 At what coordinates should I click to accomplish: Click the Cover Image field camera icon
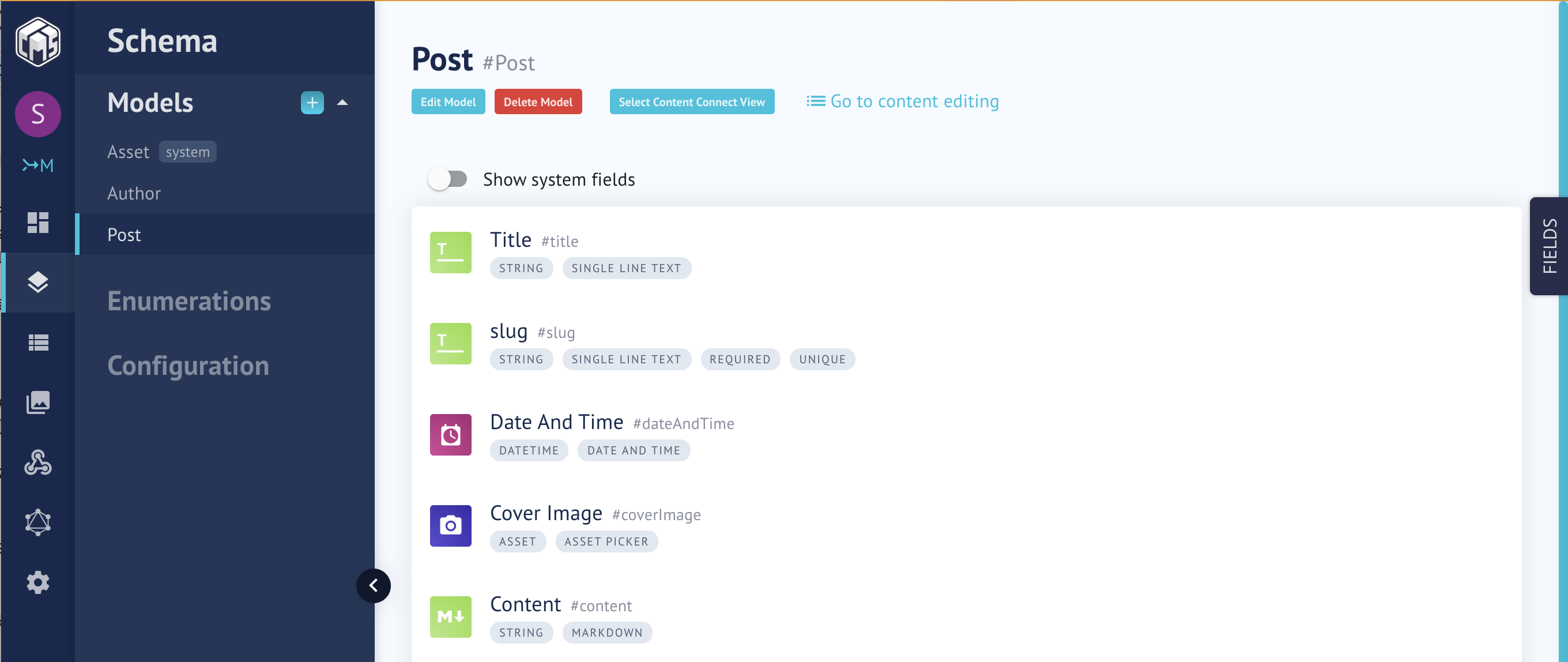click(x=450, y=525)
